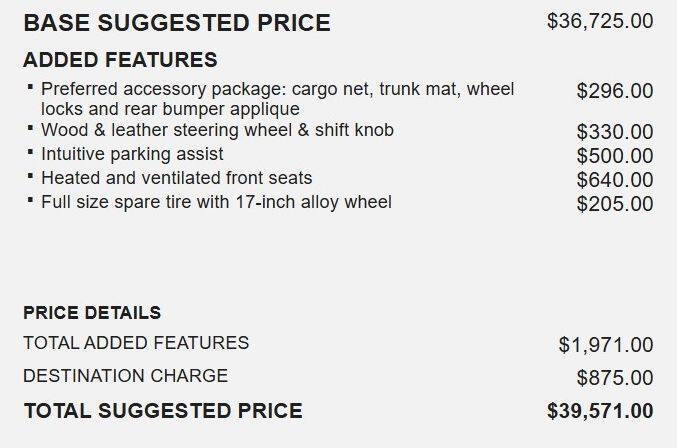Click the $296.00 accessory package price
Image resolution: width=677 pixels, height=448 pixels.
[615, 91]
